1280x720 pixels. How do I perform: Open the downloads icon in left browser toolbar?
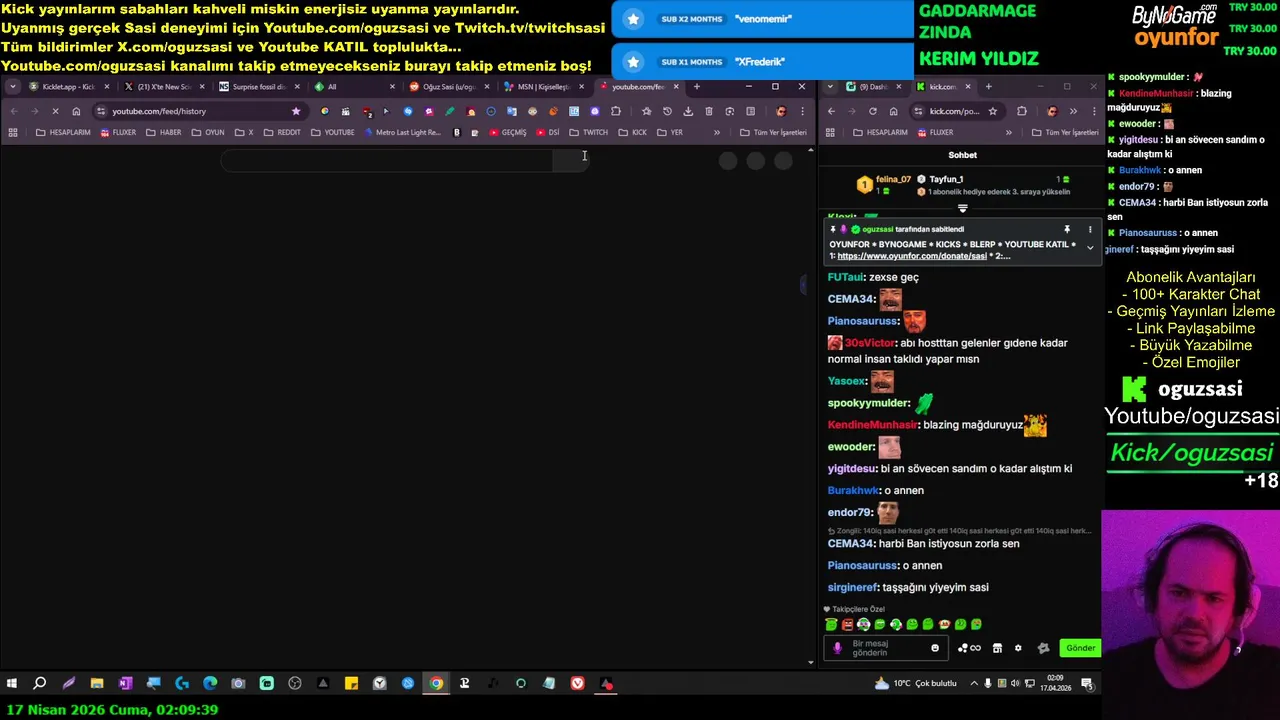pos(688,111)
